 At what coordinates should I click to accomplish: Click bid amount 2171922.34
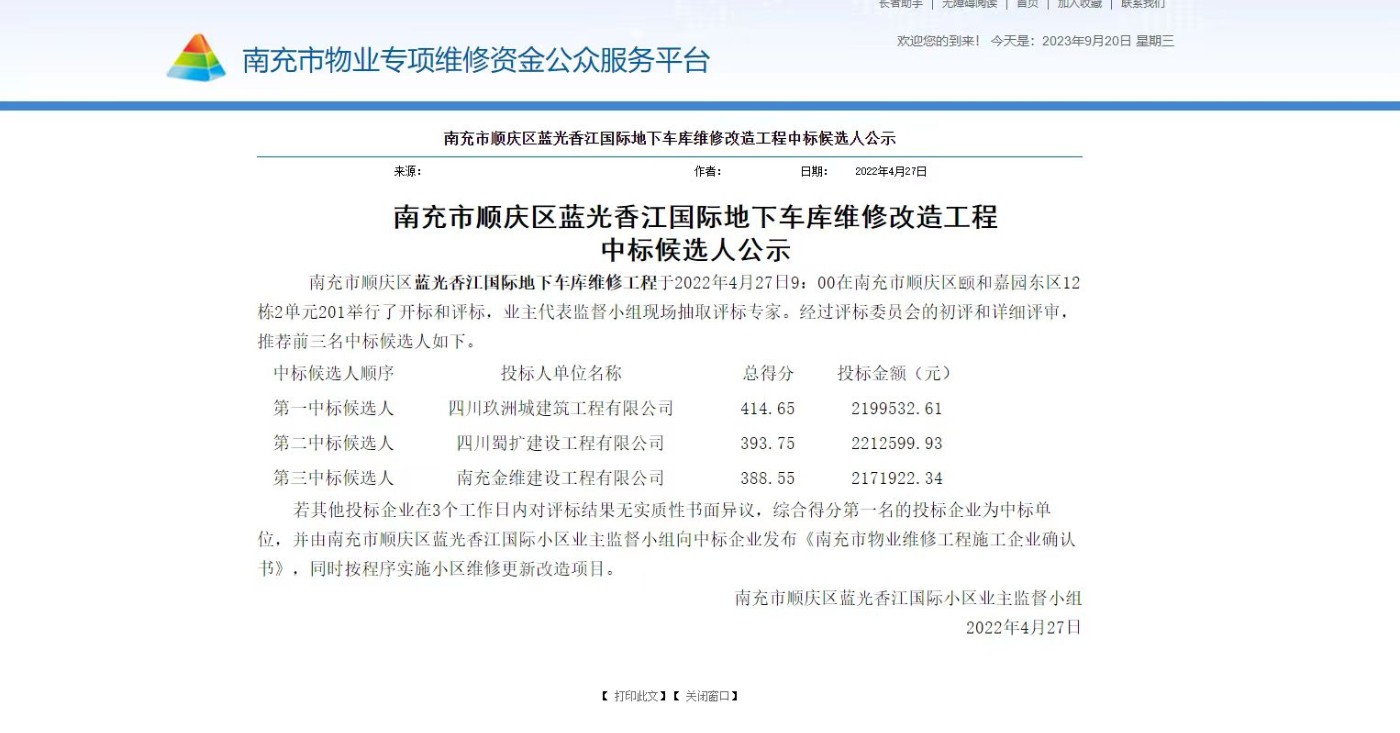897,478
